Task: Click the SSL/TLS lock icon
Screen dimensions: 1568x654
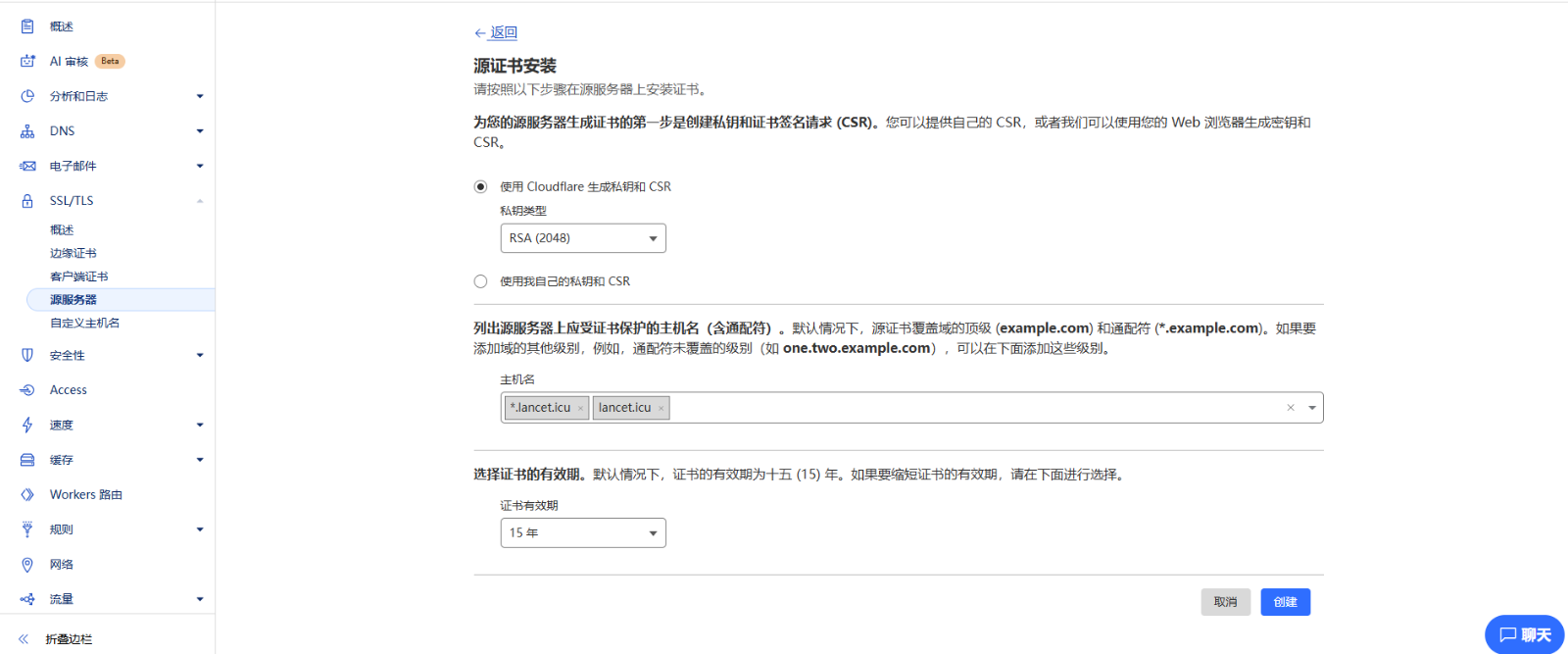Action: pyautogui.click(x=27, y=201)
